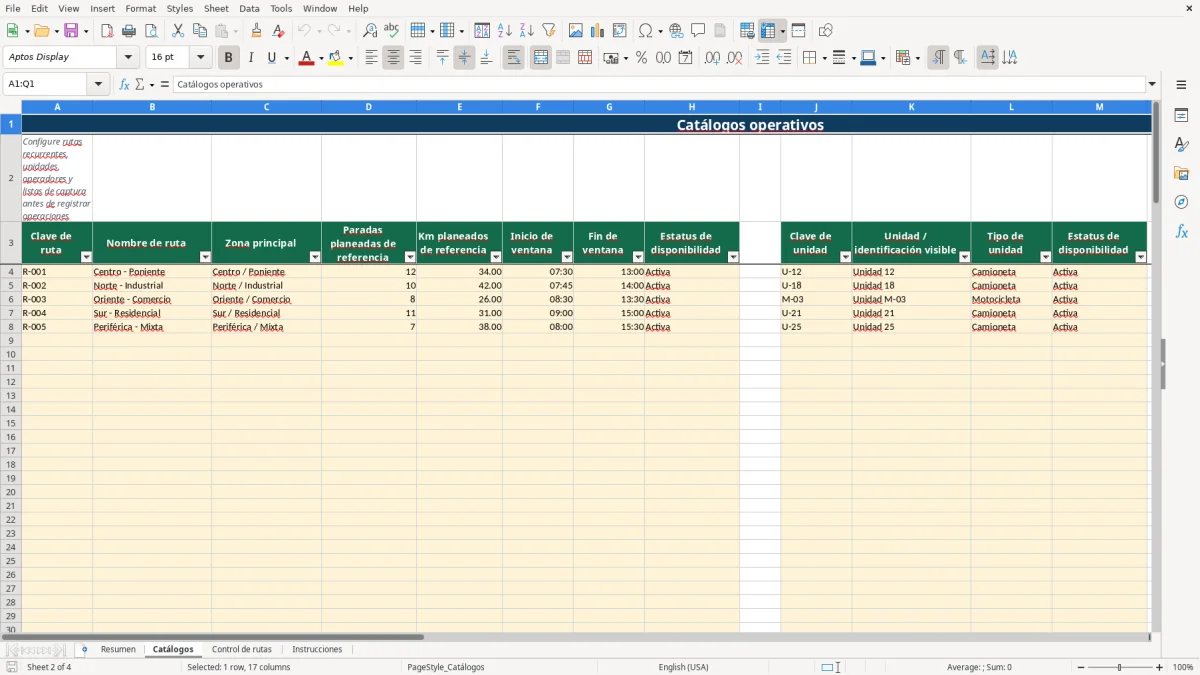Screen dimensions: 1200x675
Task: Open sidebar Navigator compass icon
Action: 1181,202
